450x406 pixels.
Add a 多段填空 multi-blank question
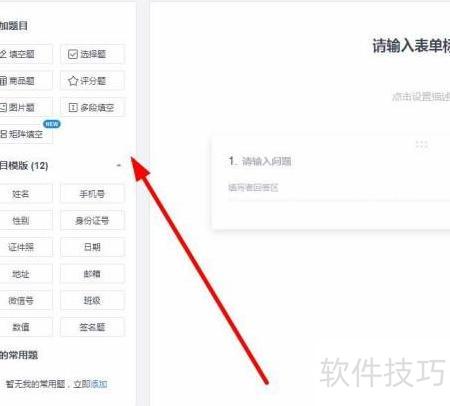(x=92, y=107)
